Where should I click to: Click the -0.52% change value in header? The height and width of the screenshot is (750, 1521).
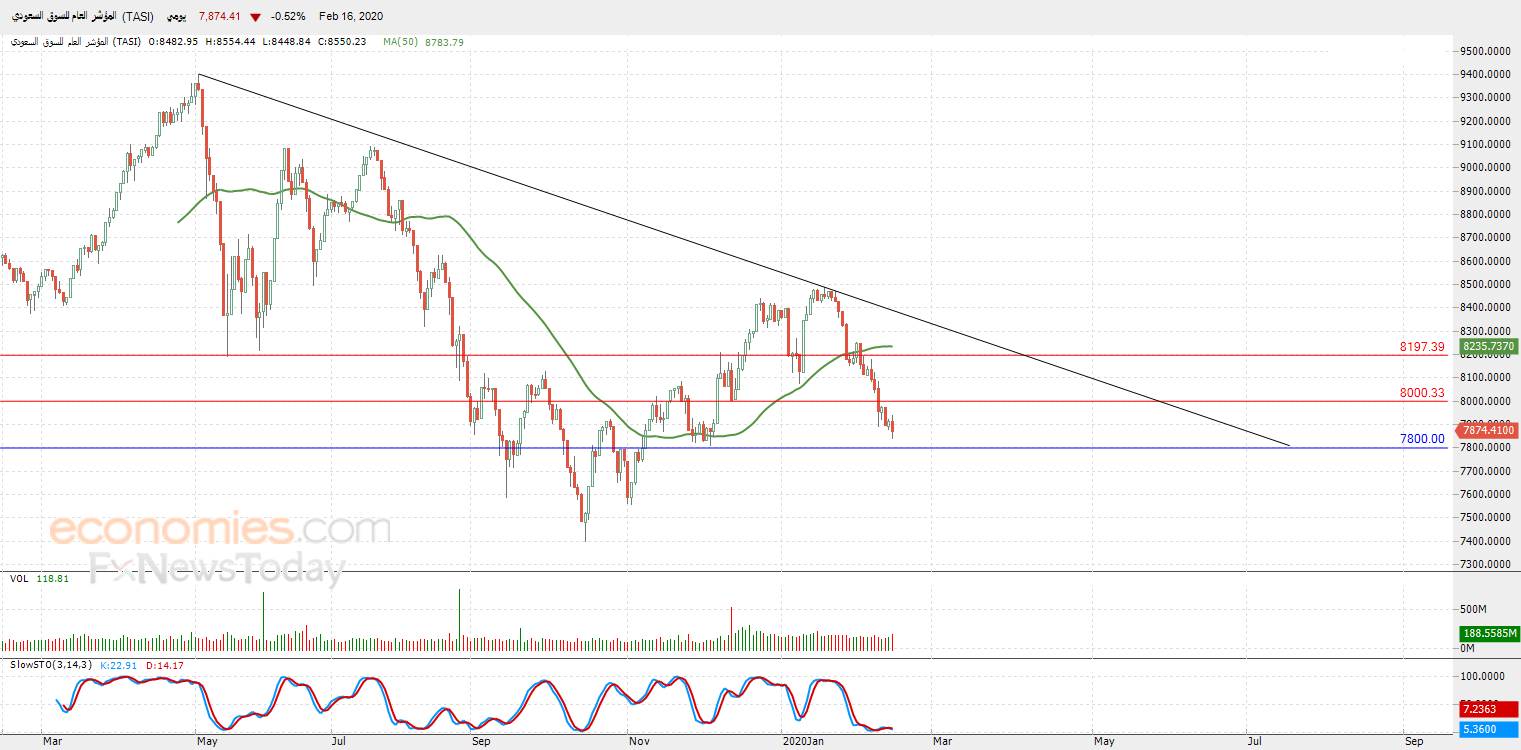(290, 17)
